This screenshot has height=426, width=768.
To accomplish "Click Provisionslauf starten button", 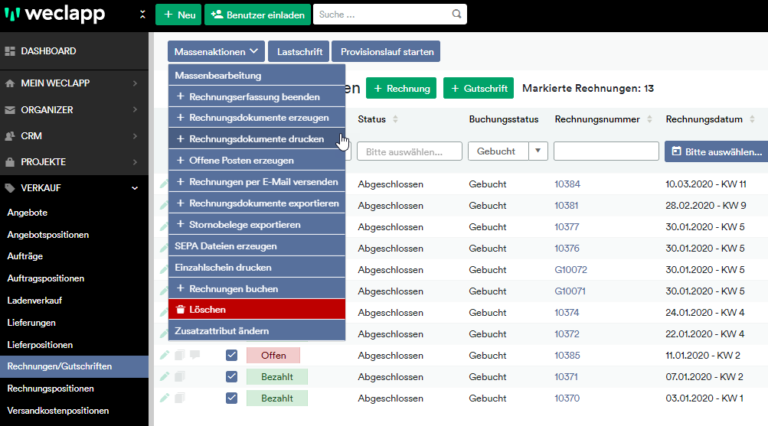I will pos(386,51).
